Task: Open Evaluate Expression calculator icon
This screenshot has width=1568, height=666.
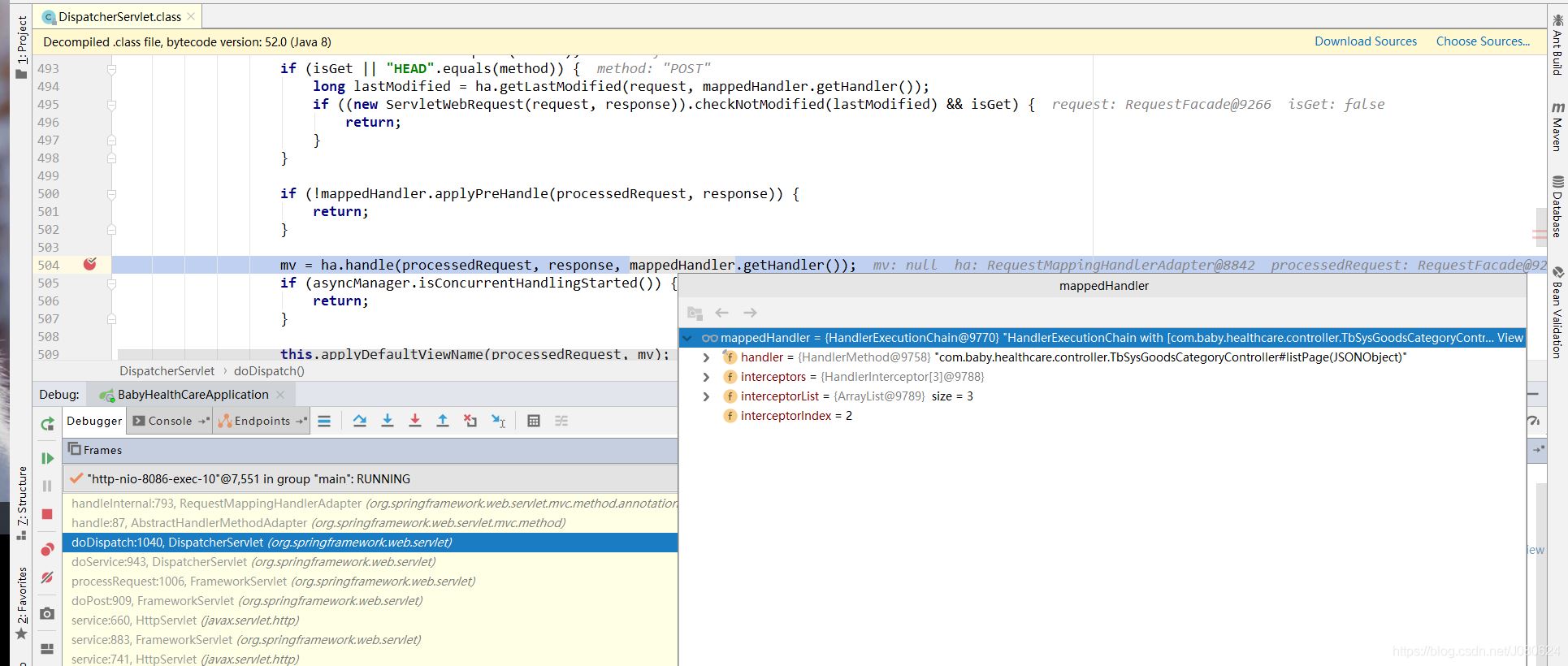Action: (x=534, y=421)
